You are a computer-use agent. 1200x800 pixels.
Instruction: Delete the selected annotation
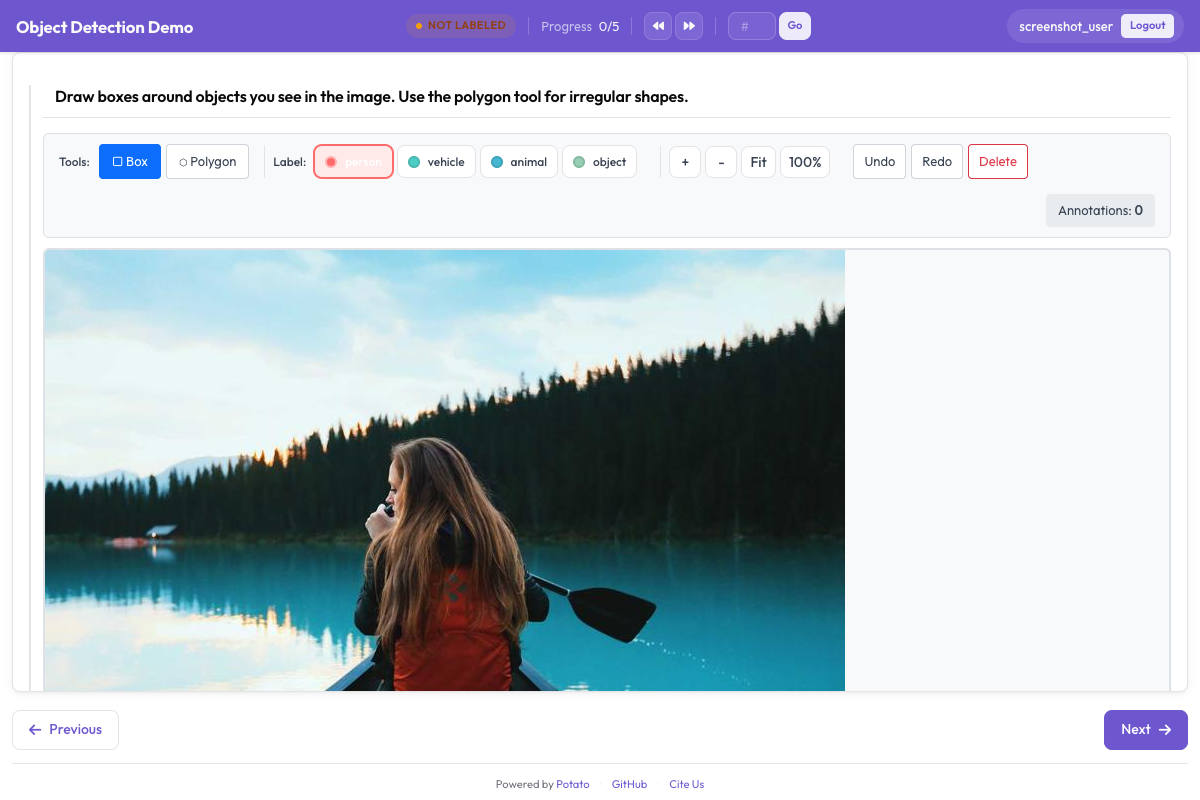coord(998,162)
